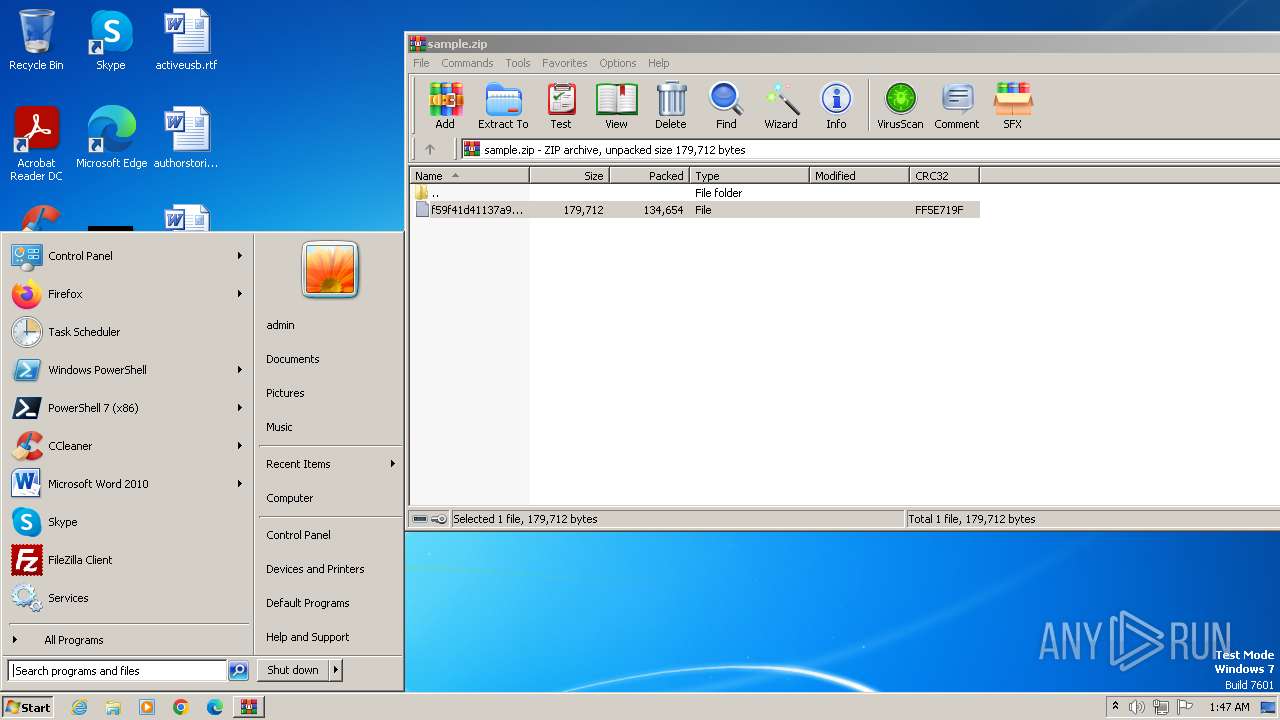Click Chrome taskbar icon

181,707
